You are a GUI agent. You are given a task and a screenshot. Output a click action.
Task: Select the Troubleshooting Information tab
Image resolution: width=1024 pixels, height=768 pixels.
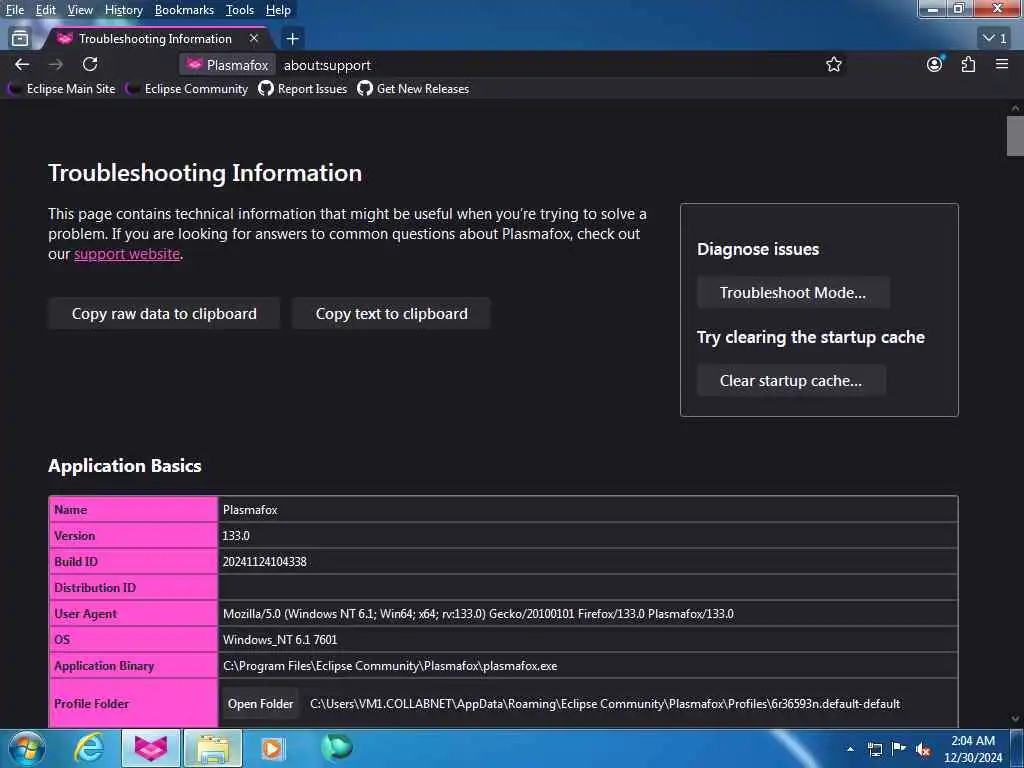(155, 39)
